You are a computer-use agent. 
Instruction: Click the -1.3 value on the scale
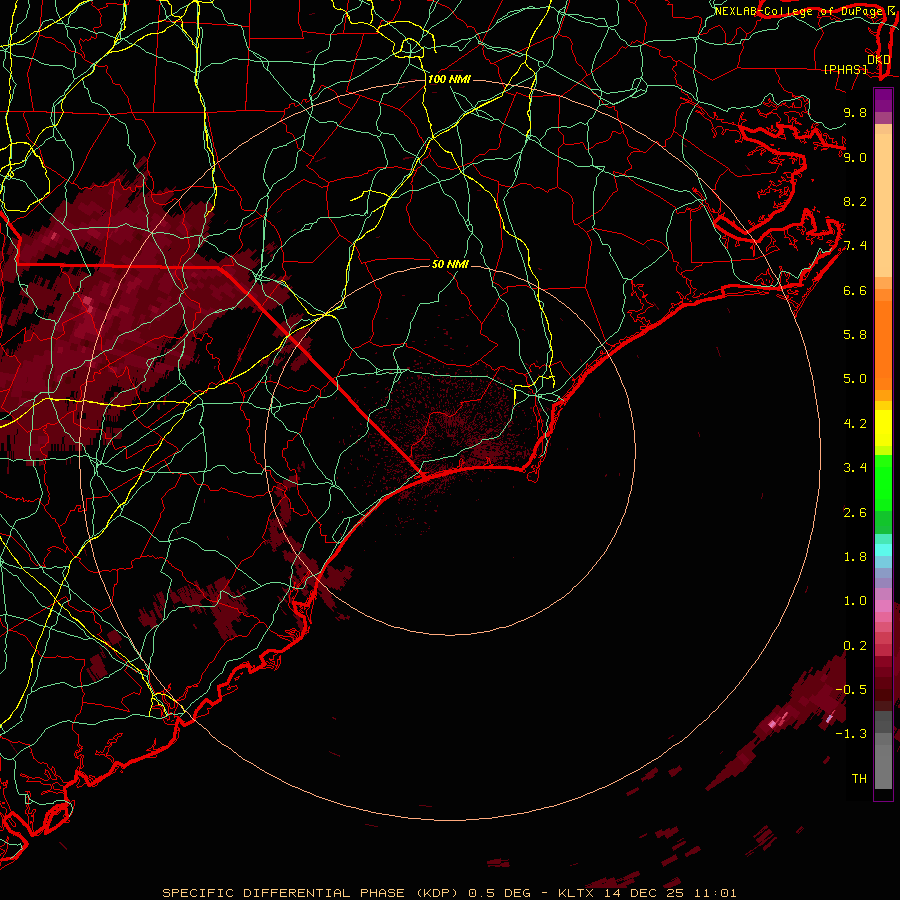coord(851,734)
